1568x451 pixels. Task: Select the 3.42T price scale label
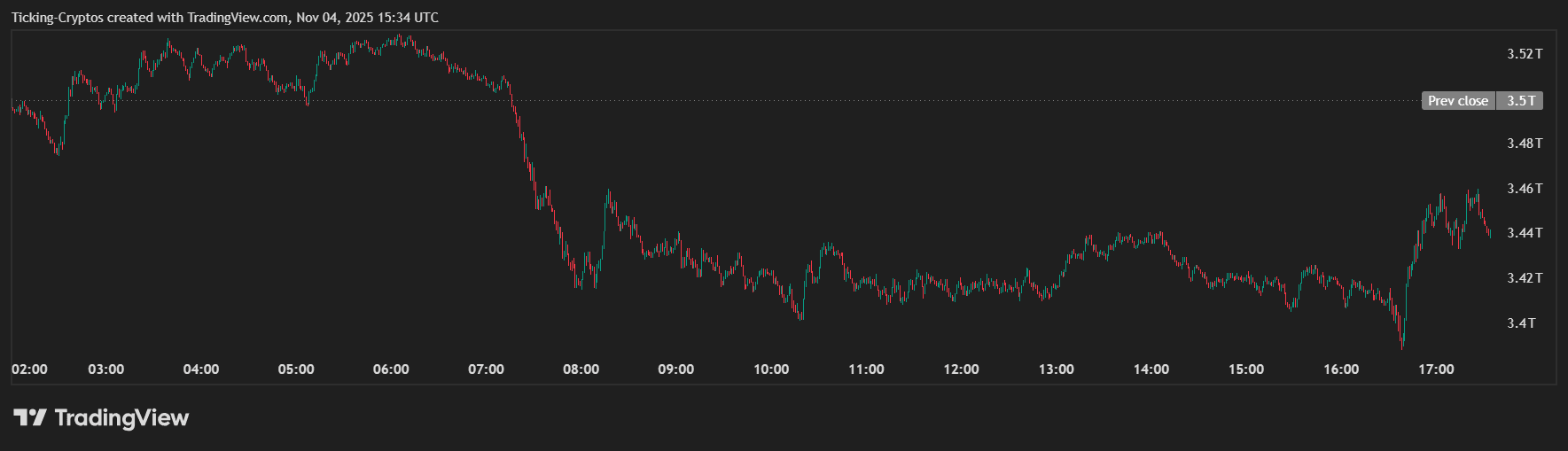(x=1525, y=278)
